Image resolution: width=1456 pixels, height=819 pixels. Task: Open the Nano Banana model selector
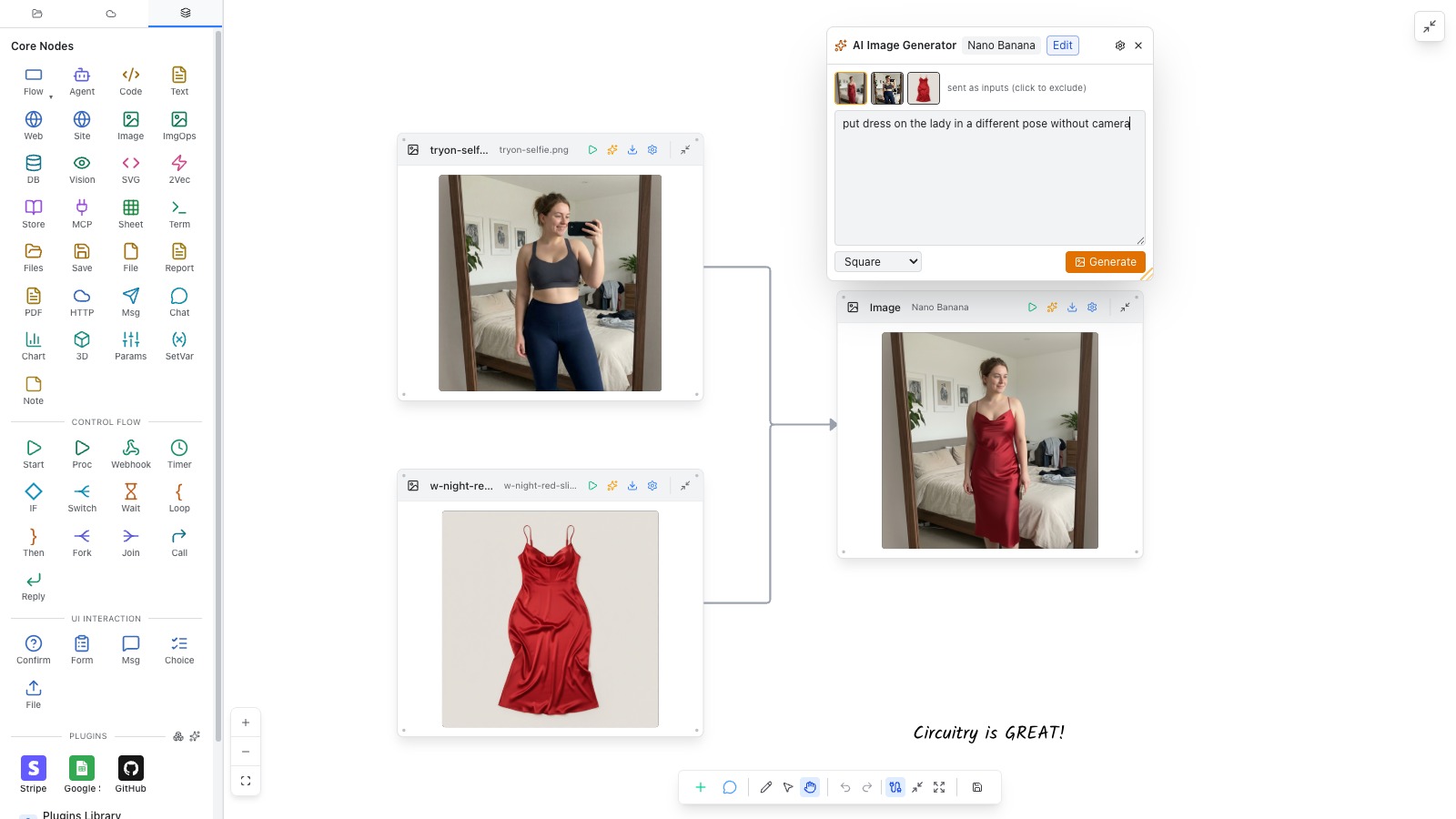pyautogui.click(x=1001, y=45)
